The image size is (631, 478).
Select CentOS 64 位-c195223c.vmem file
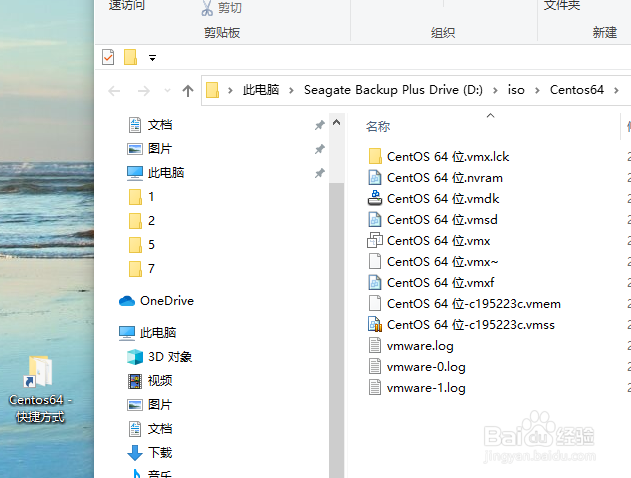(465, 304)
